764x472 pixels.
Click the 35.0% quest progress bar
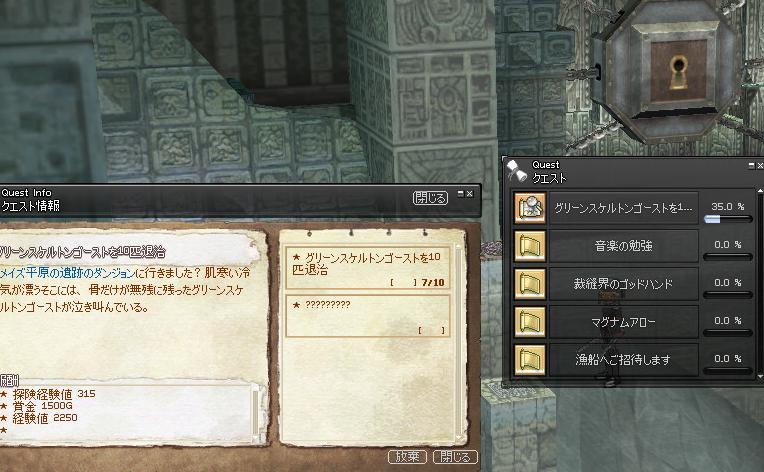pos(728,219)
